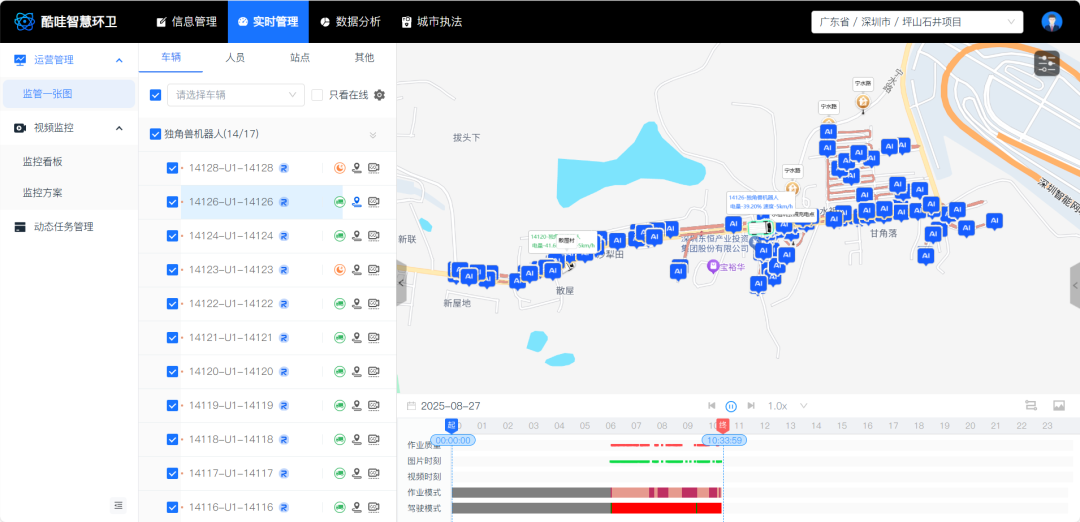Image resolution: width=1080 pixels, height=522 pixels.
Task: Enable the 只看在线 checkbox
Action: (317, 95)
